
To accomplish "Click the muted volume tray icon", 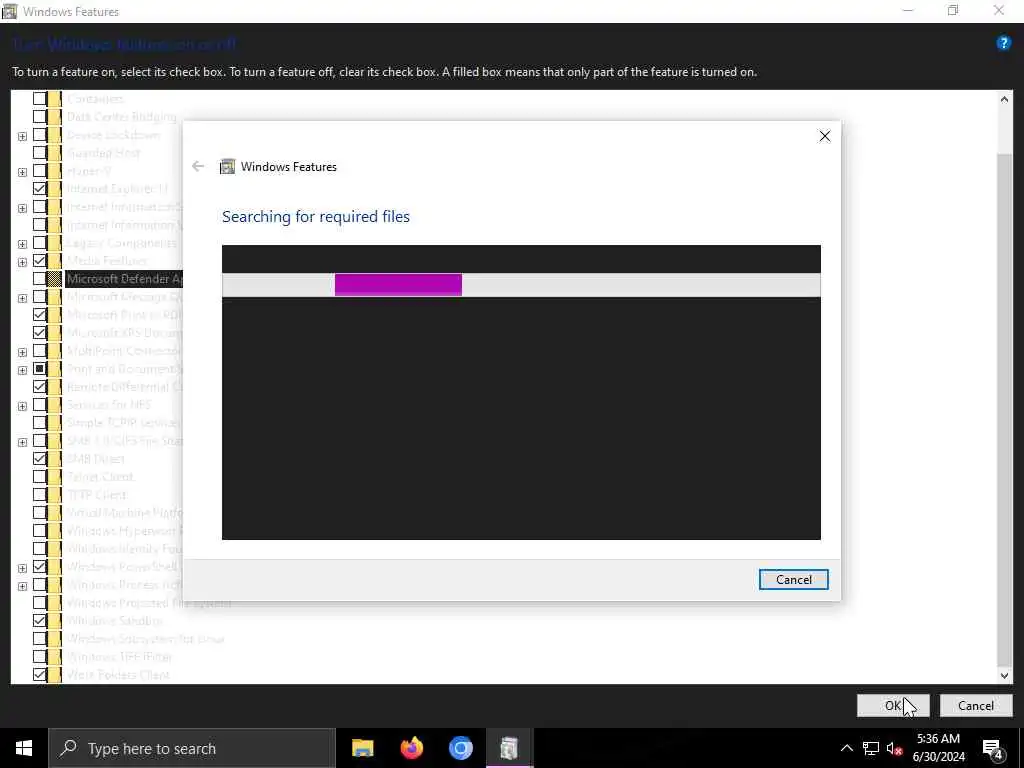I will [895, 748].
